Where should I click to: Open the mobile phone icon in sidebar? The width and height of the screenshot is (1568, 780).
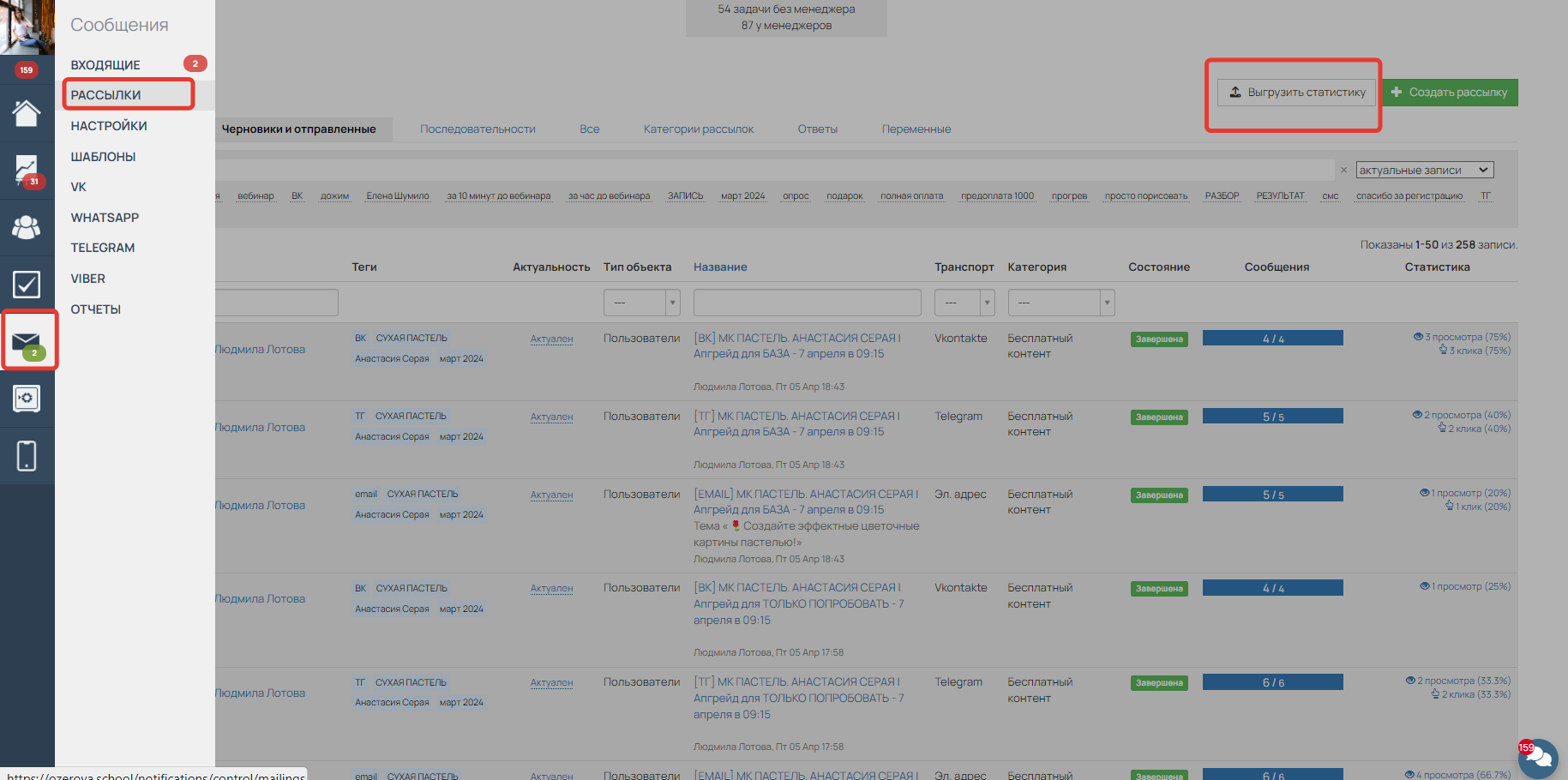tap(27, 455)
